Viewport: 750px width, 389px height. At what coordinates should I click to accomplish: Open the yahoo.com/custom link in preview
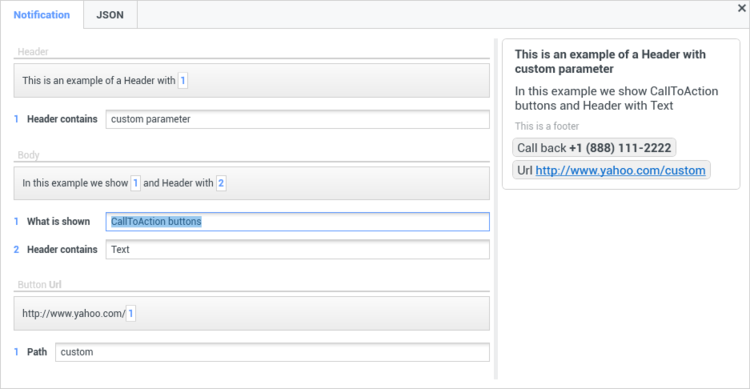pos(620,170)
